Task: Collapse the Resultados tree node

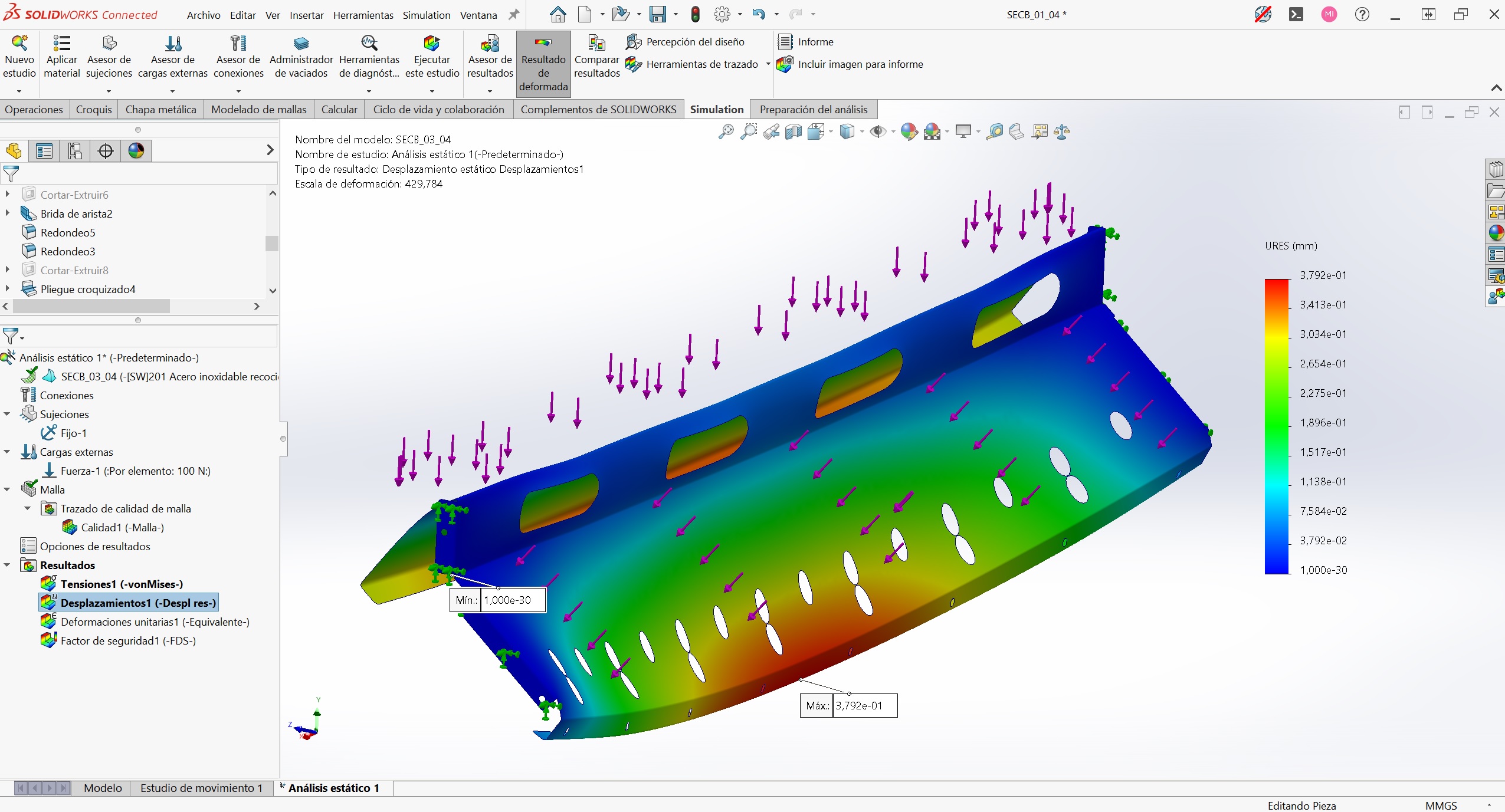Action: [x=7, y=565]
